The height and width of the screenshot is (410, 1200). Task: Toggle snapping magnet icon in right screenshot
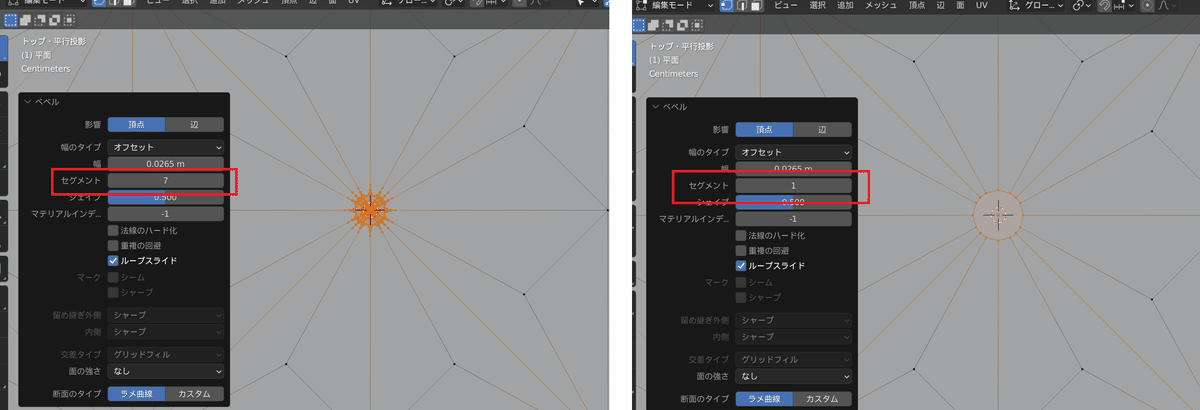(1104, 6)
